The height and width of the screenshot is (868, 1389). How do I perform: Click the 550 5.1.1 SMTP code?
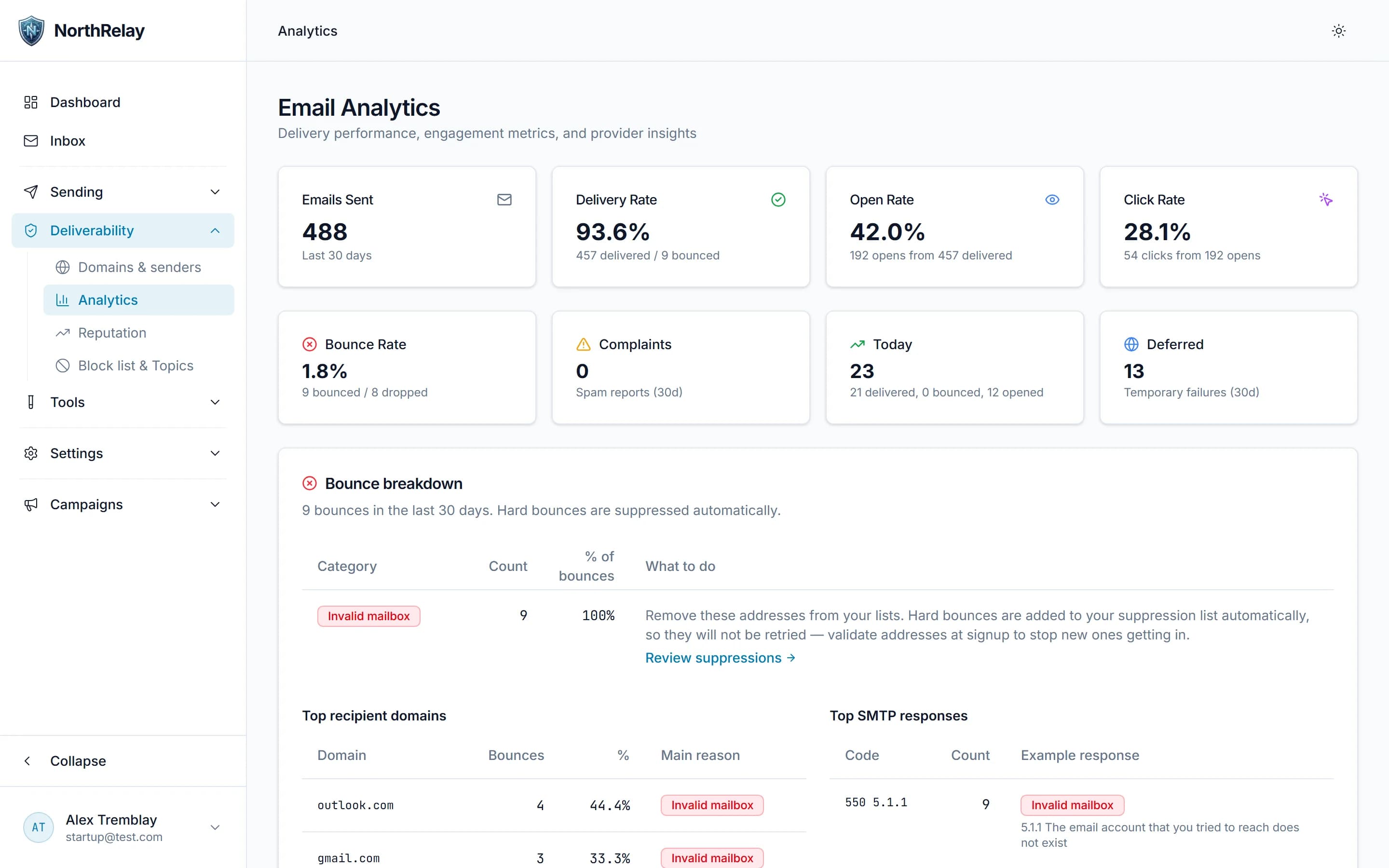tap(876, 802)
